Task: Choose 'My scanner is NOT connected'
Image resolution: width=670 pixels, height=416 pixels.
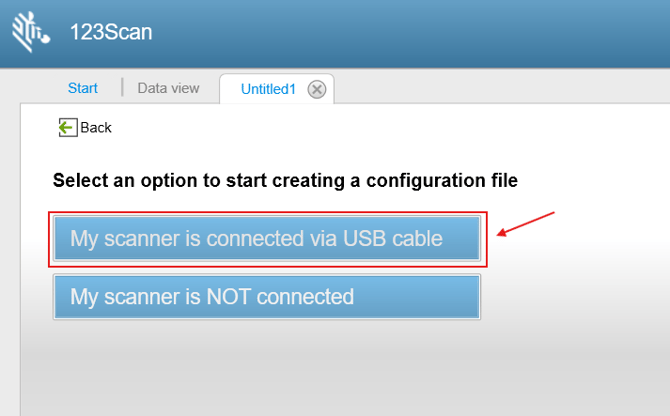Action: click(x=266, y=297)
